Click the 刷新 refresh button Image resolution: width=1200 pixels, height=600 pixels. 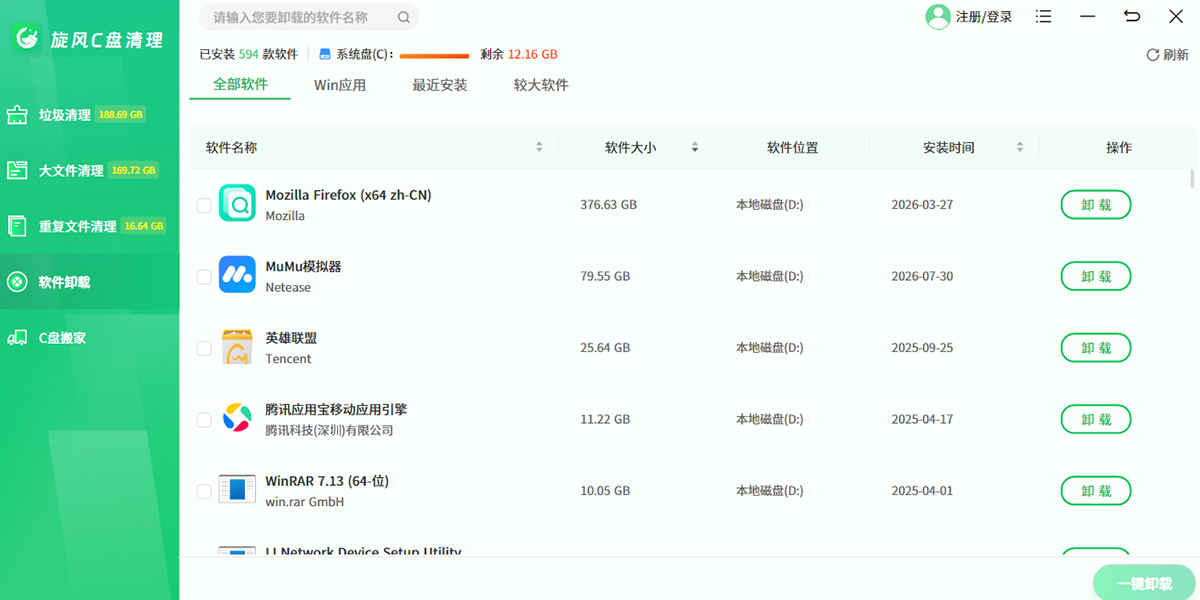[x=1167, y=55]
